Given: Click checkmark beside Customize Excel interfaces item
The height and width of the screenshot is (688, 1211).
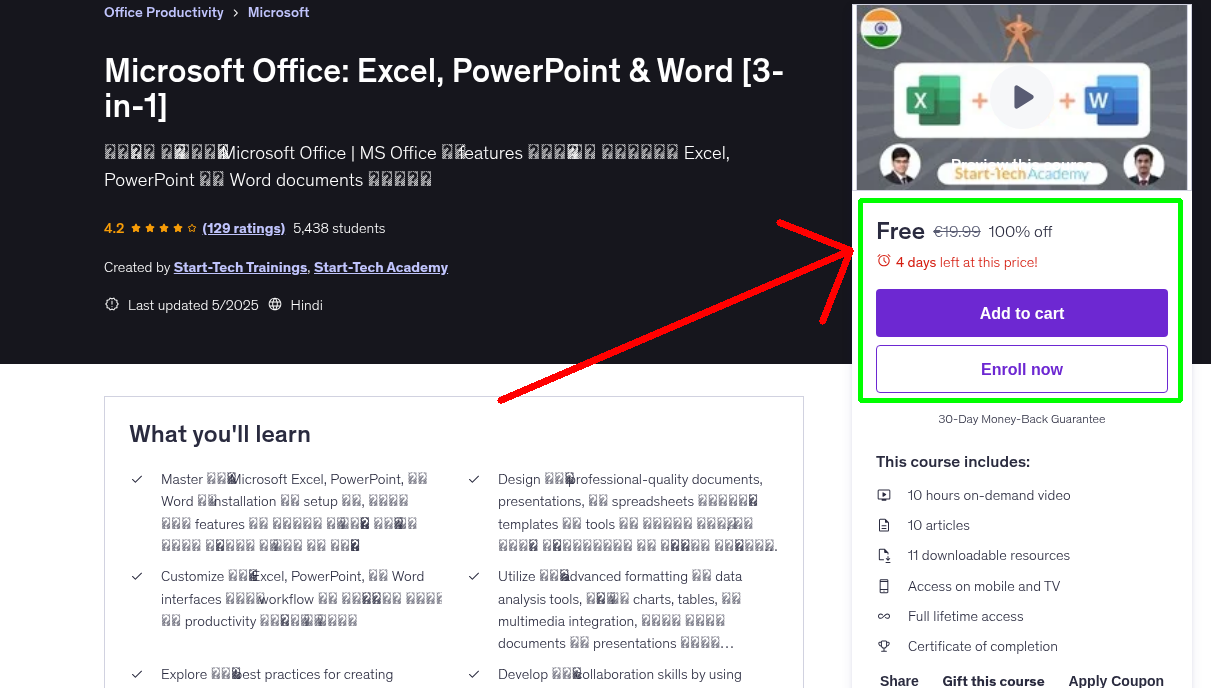Looking at the screenshot, I should (137, 576).
